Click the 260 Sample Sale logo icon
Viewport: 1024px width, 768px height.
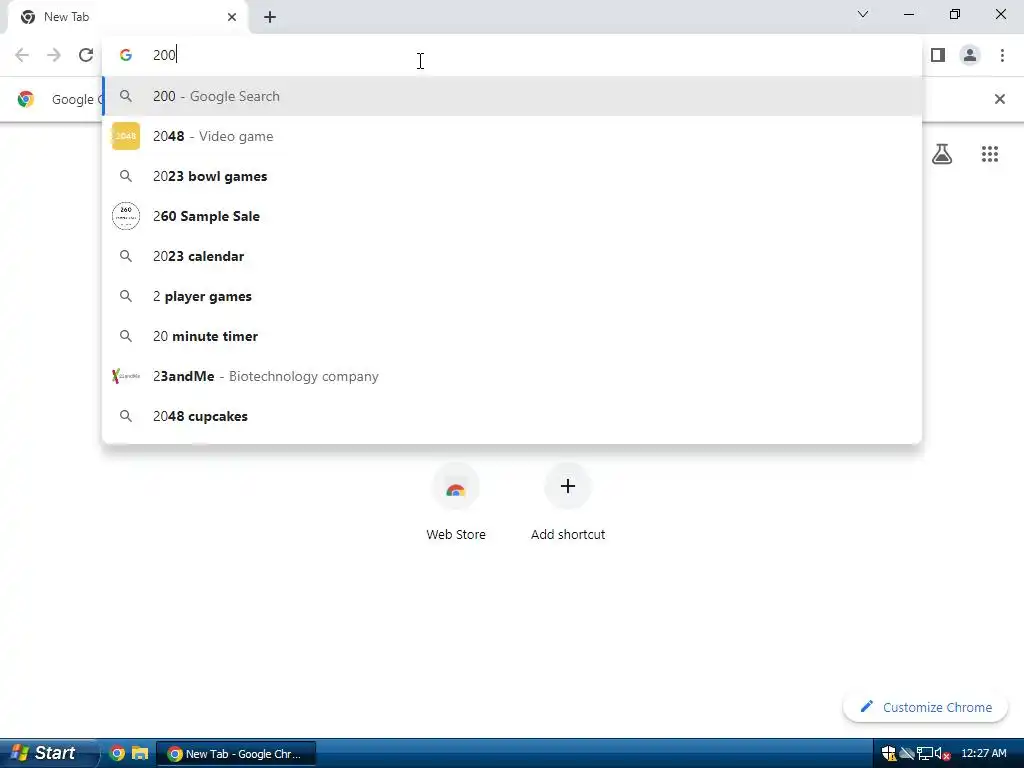coord(126,216)
